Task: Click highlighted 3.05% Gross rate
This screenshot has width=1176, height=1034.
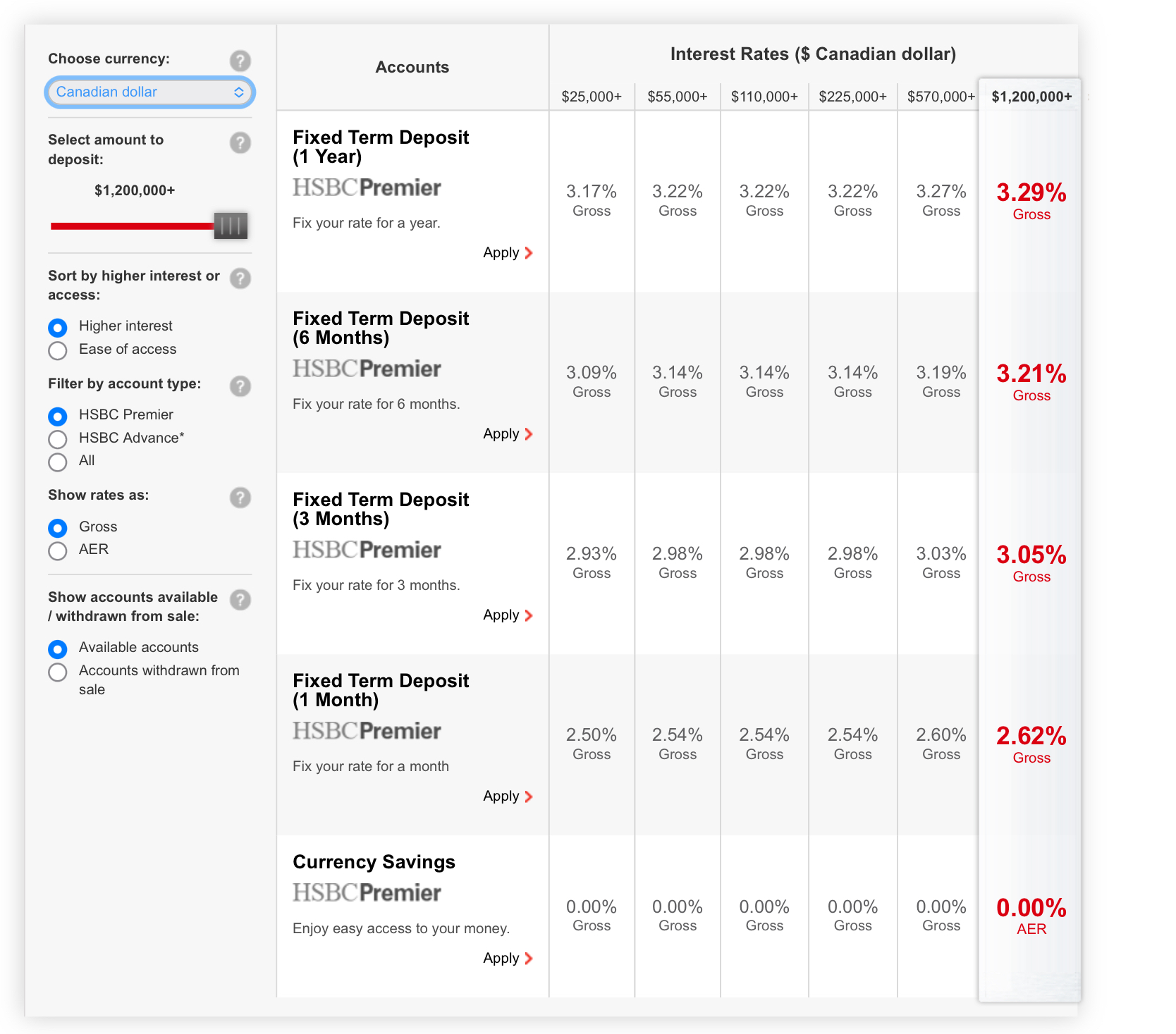Action: point(1031,563)
